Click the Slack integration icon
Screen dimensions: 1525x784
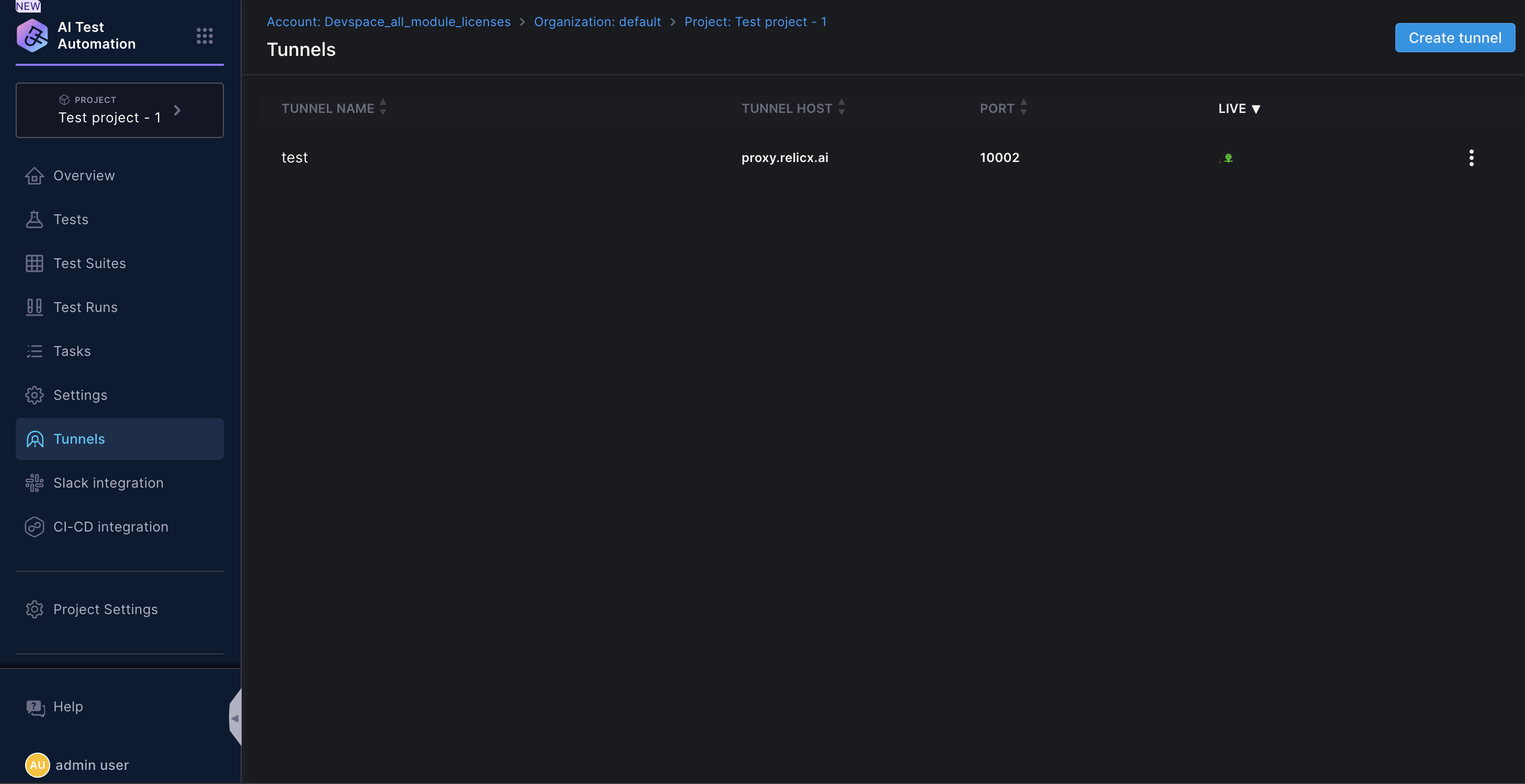coord(35,483)
